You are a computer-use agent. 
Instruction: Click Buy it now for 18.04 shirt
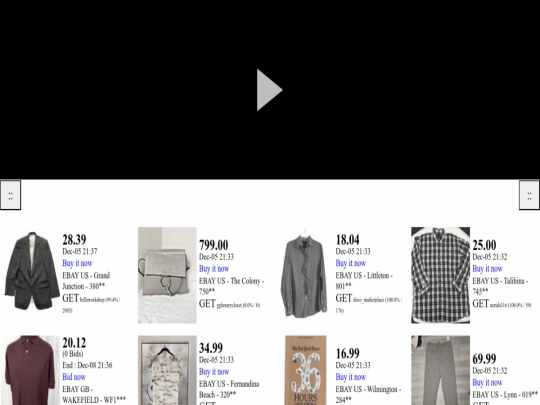pyautogui.click(x=351, y=263)
